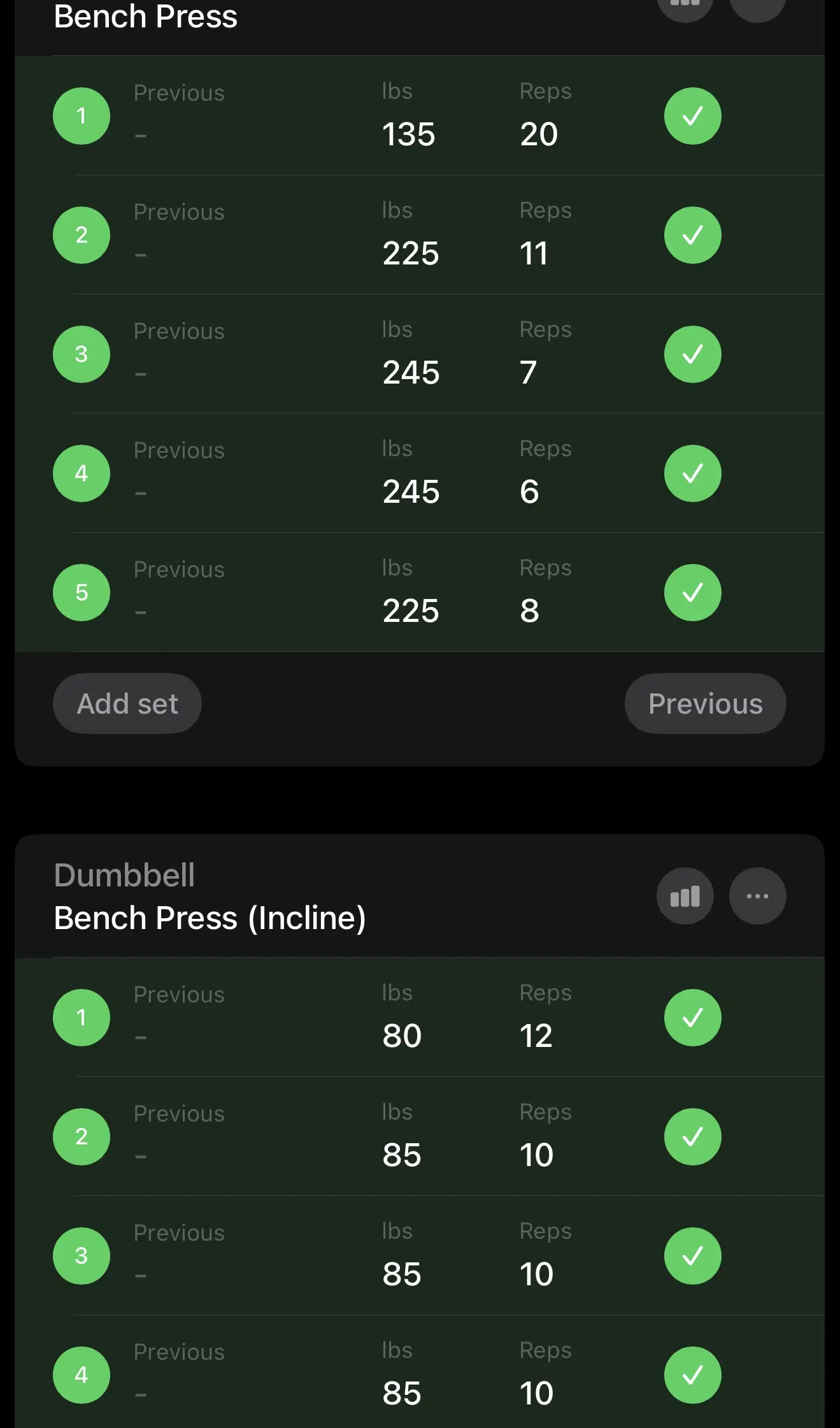Tap set number 1 badge for Bench Press
Screen dimensions: 840x1428
pyautogui.click(x=82, y=116)
